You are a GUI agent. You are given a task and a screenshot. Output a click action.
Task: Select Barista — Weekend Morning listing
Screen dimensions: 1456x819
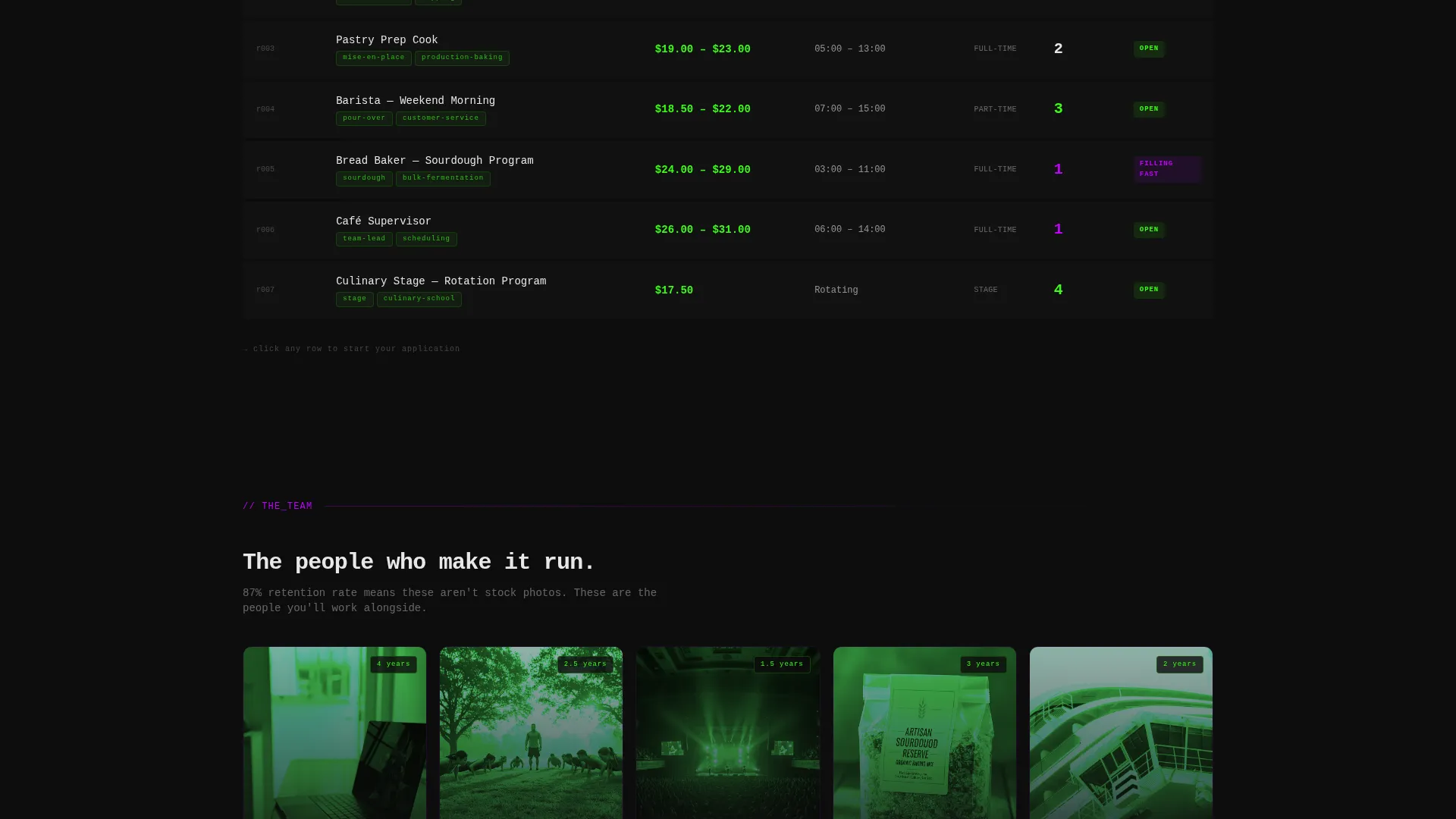click(727, 109)
